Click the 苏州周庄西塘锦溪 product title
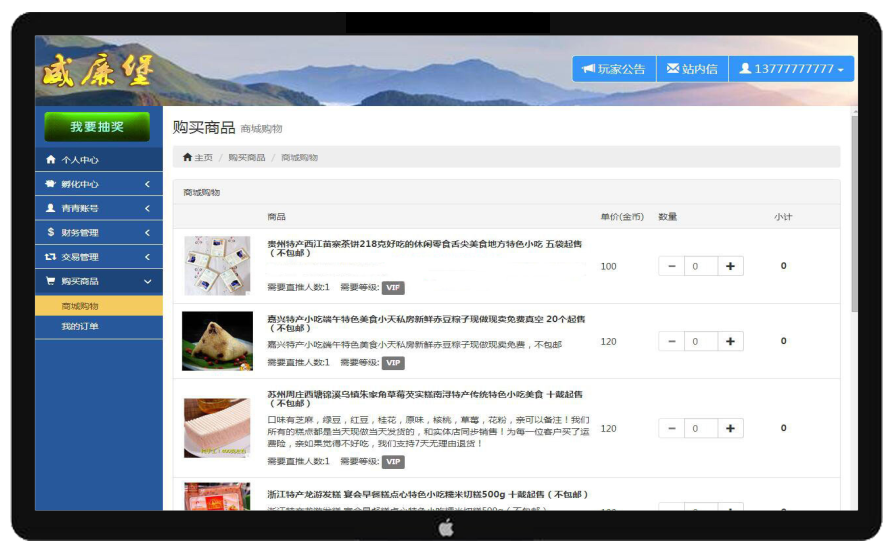This screenshot has width=895, height=556. coord(425,398)
